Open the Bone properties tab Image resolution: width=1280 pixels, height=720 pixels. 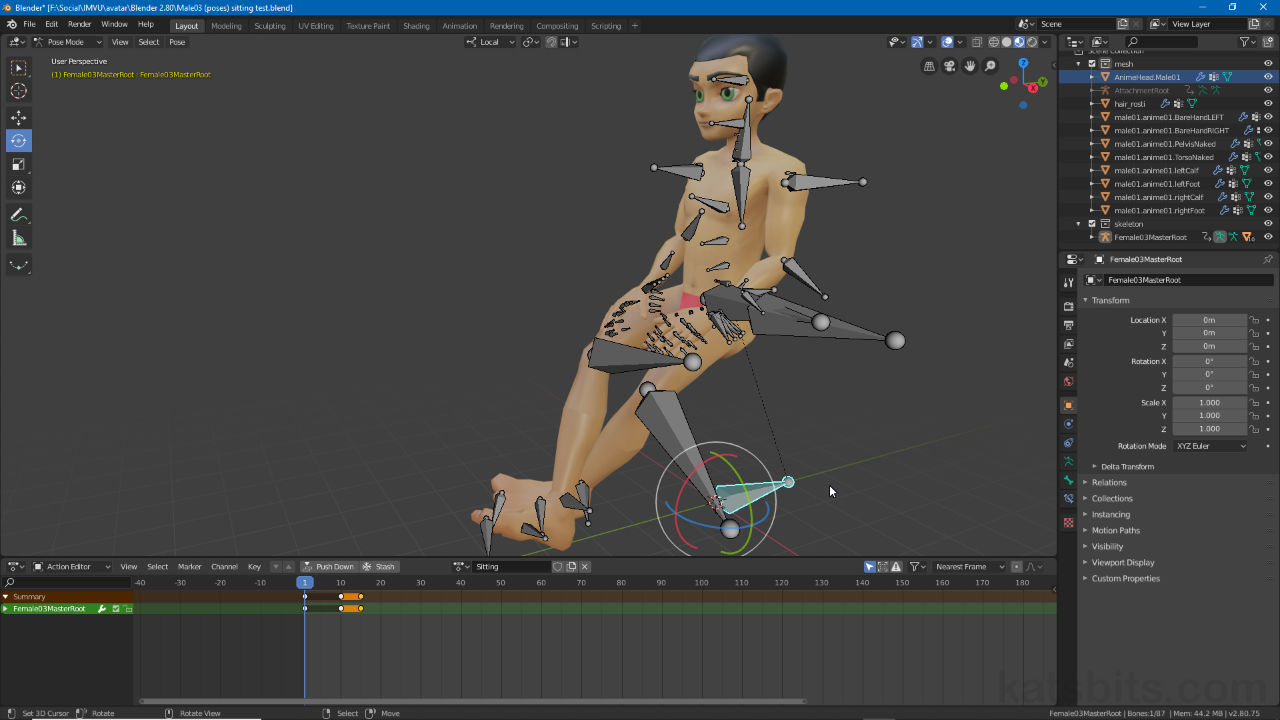(x=1068, y=481)
